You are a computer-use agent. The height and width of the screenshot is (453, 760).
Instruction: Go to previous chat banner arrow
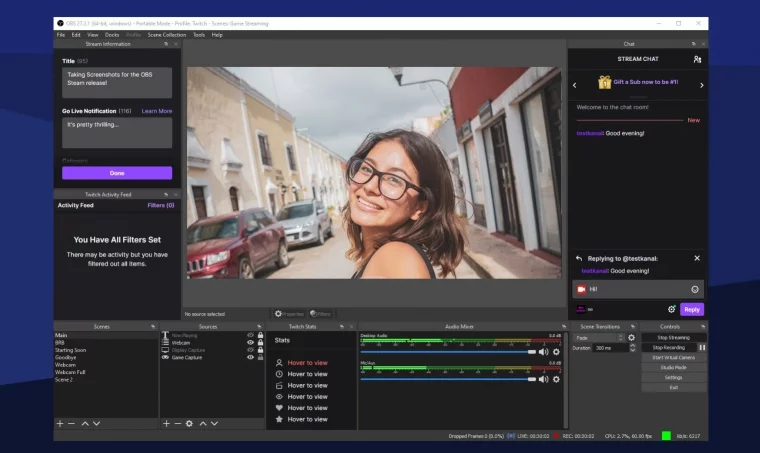(x=575, y=85)
